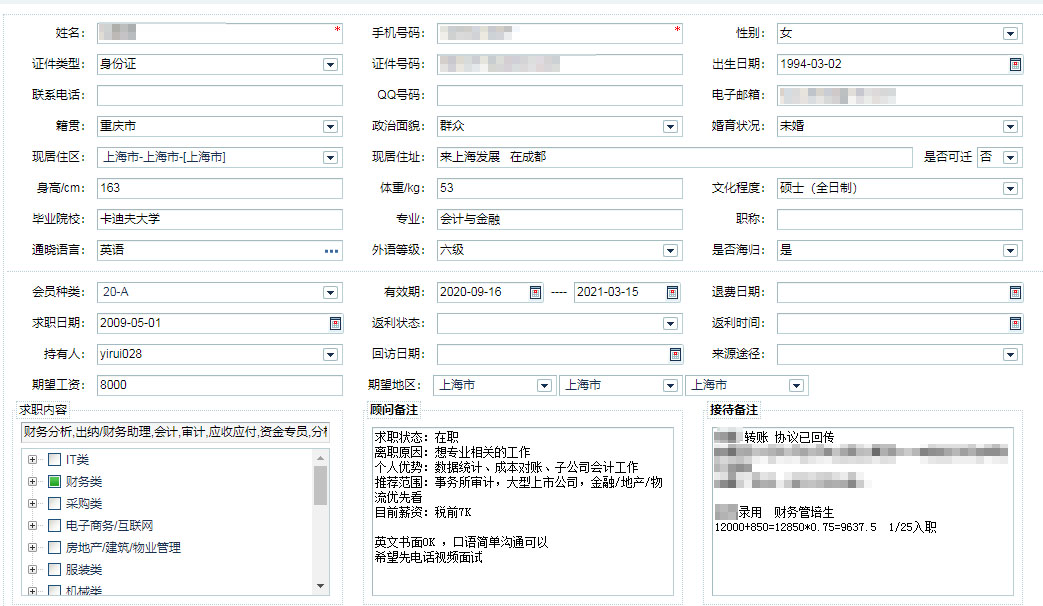
Task: Open the third expected region dropdown
Action: click(796, 386)
